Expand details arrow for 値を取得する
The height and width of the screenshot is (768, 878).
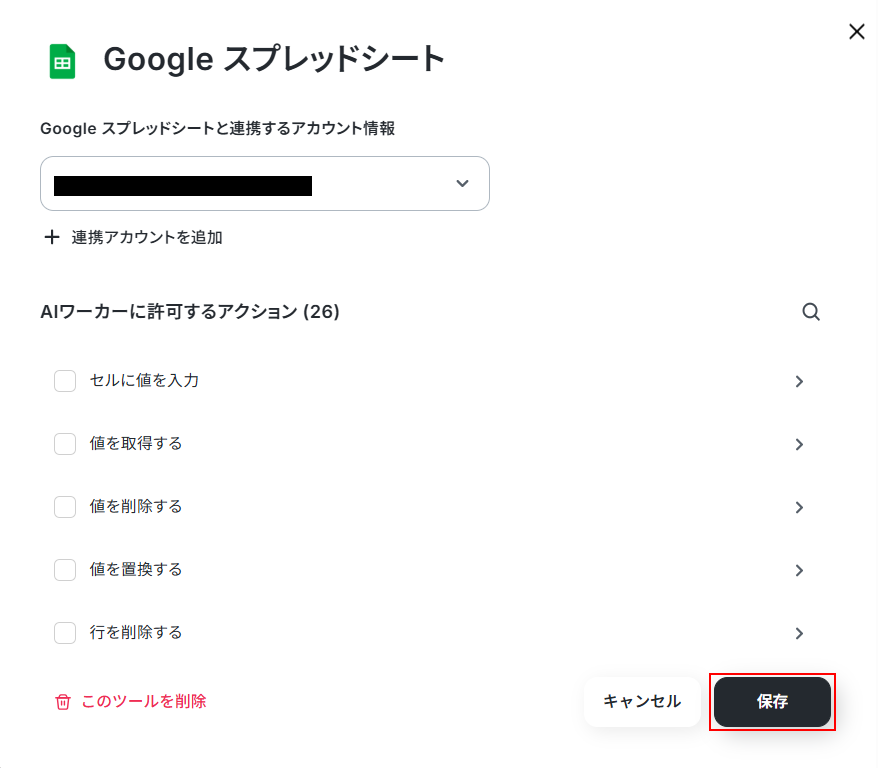[x=799, y=444]
